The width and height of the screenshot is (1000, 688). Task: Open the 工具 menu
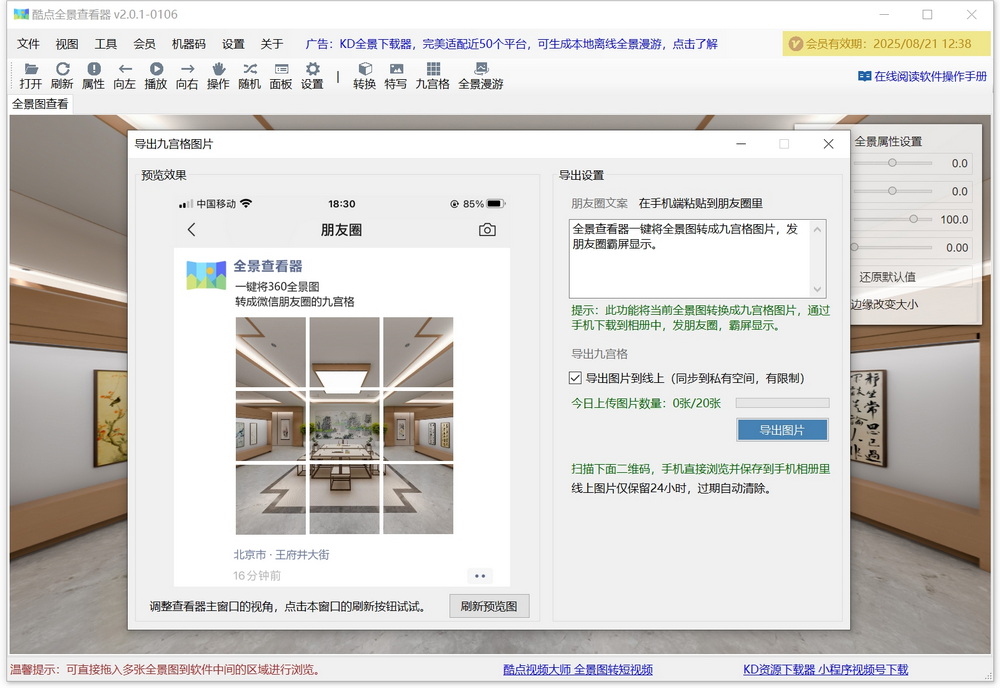[x=106, y=44]
